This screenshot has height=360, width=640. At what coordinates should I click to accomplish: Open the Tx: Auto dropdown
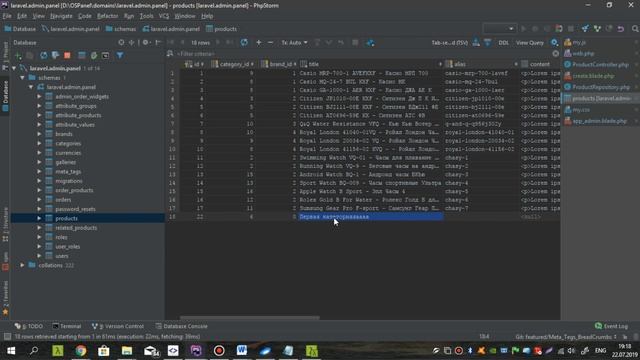[294, 42]
